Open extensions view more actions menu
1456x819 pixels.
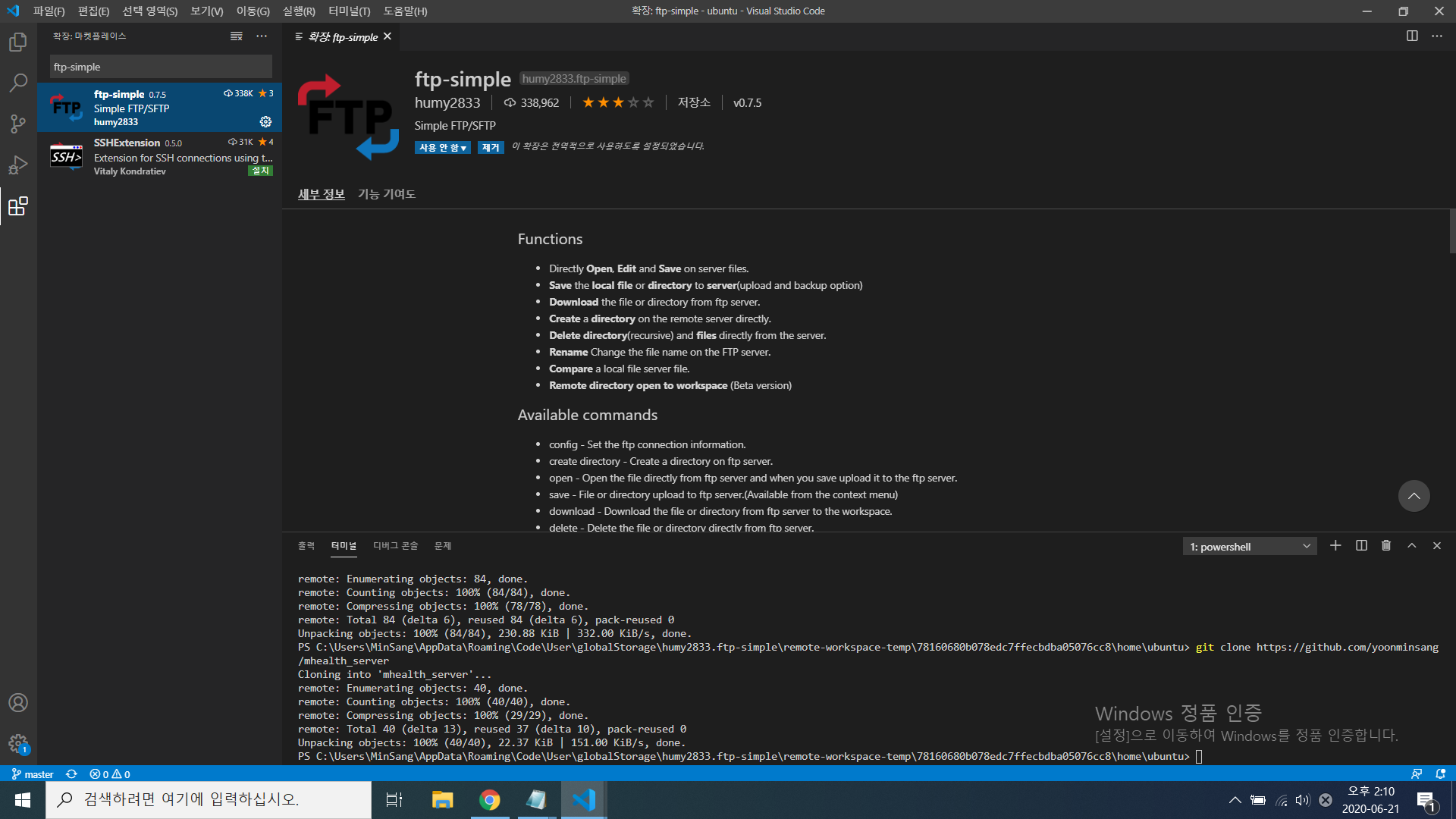(x=262, y=36)
